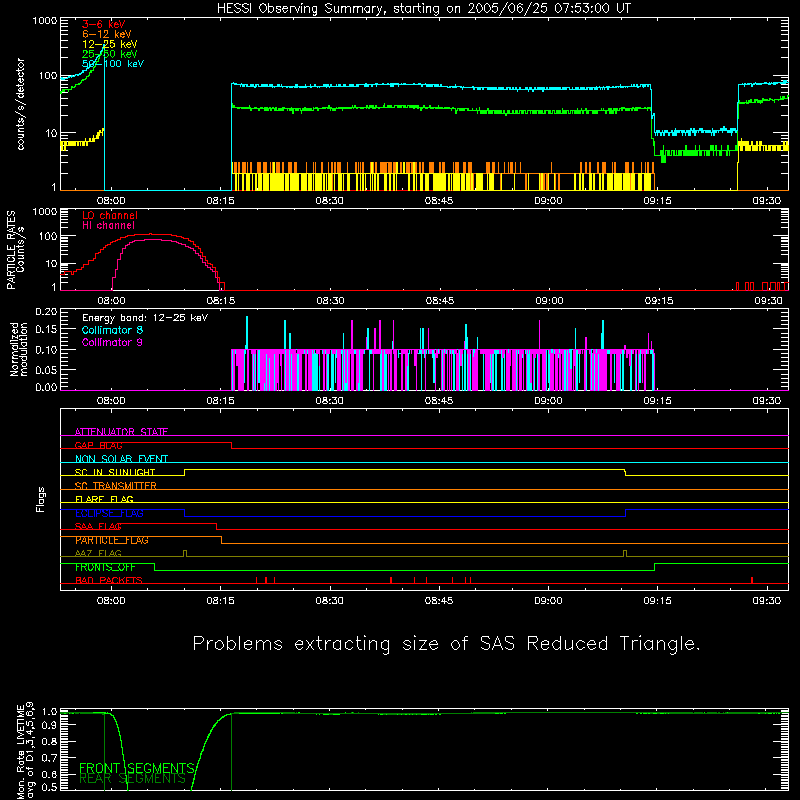Click the HESSI Observing Summary title text

pyautogui.click(x=424, y=9)
